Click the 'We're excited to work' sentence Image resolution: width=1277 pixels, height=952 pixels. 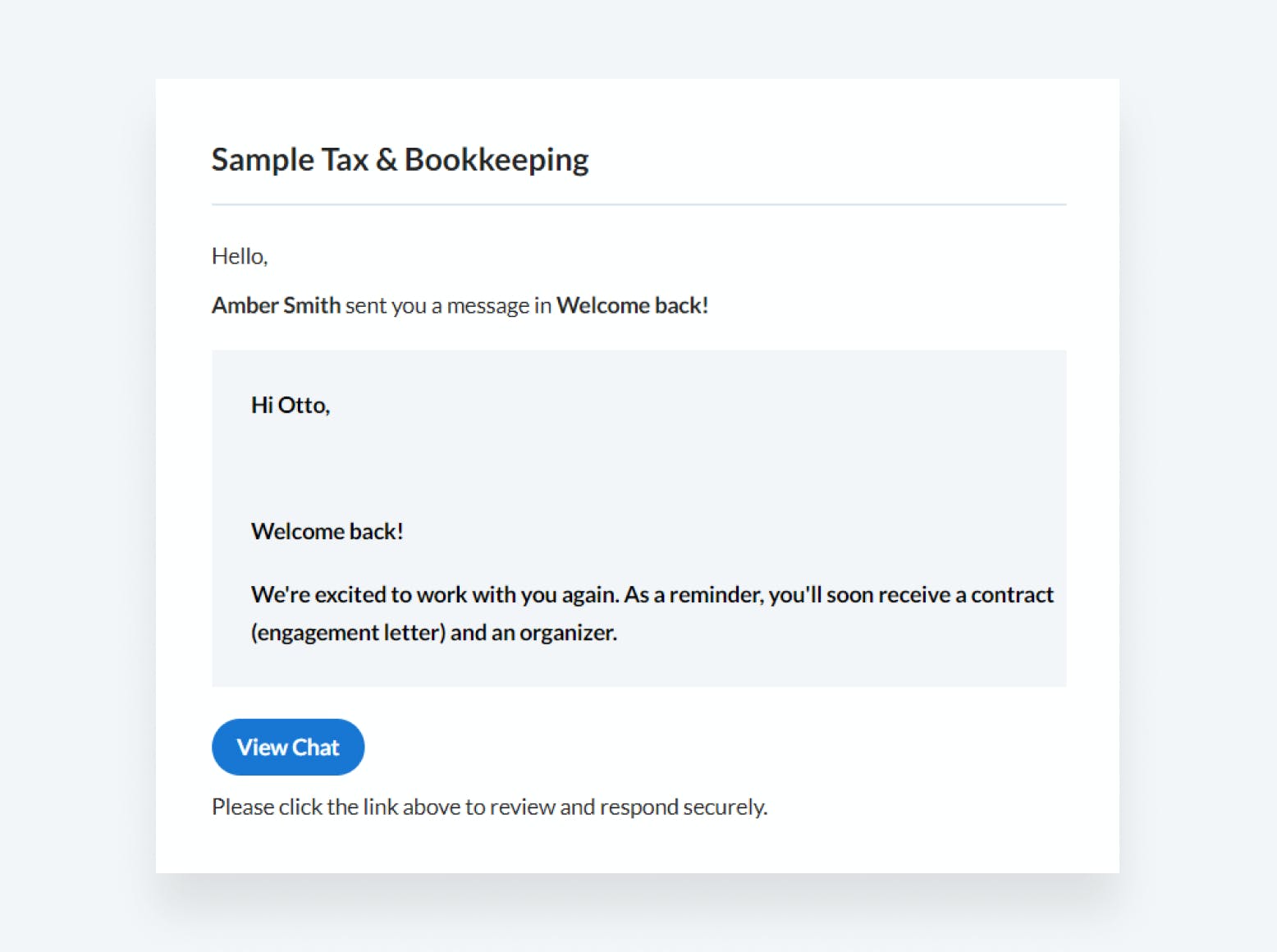click(652, 594)
